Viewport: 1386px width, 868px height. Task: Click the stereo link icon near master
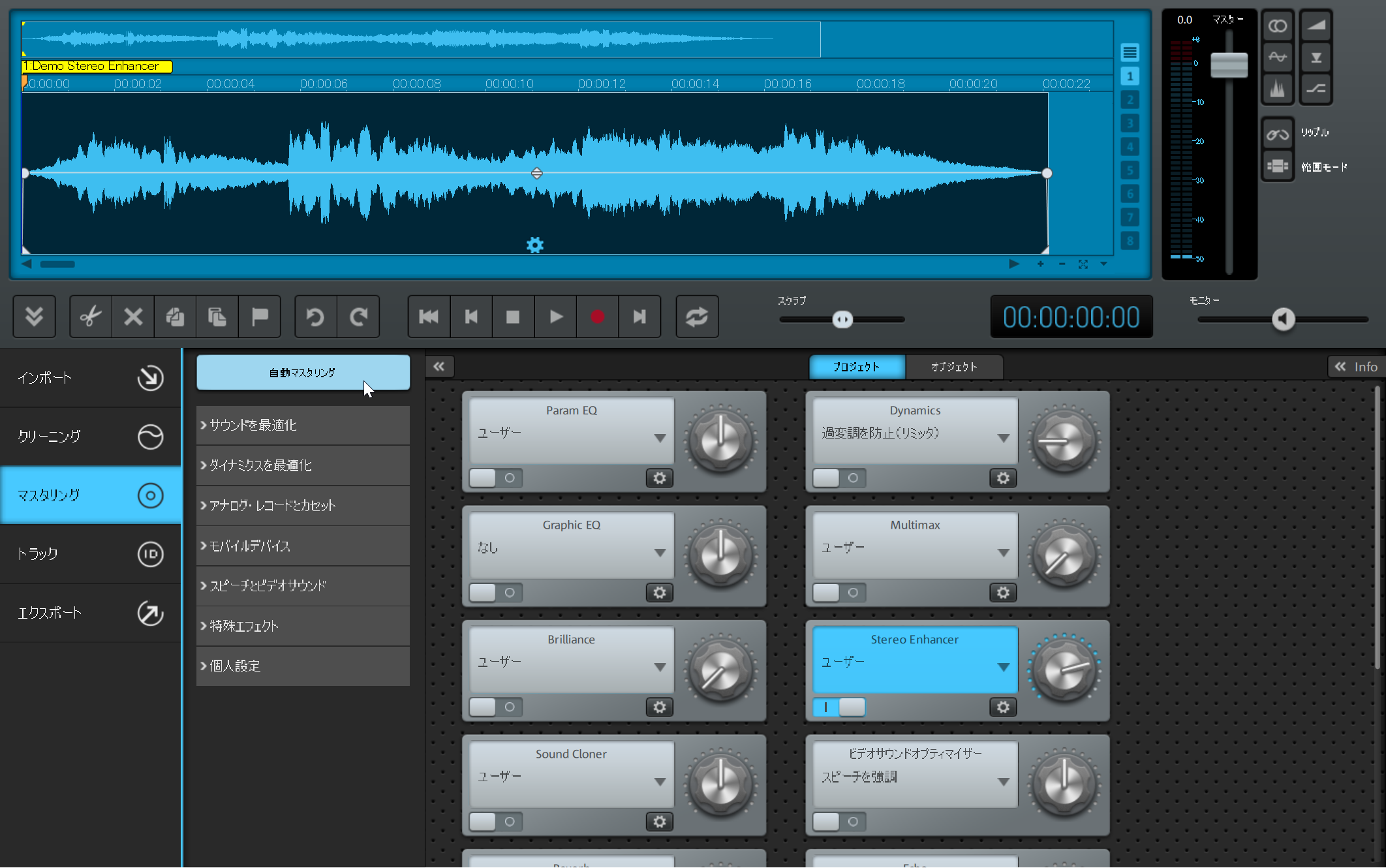[1278, 26]
